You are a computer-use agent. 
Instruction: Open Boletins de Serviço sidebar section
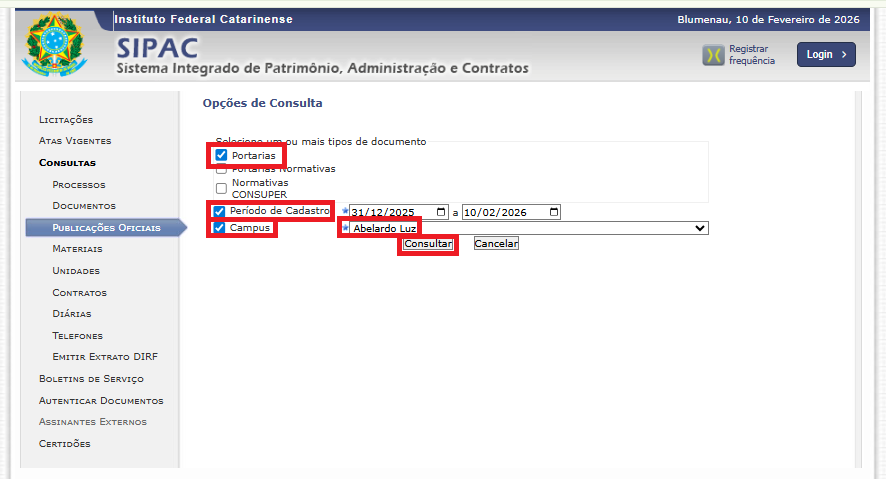[91, 379]
